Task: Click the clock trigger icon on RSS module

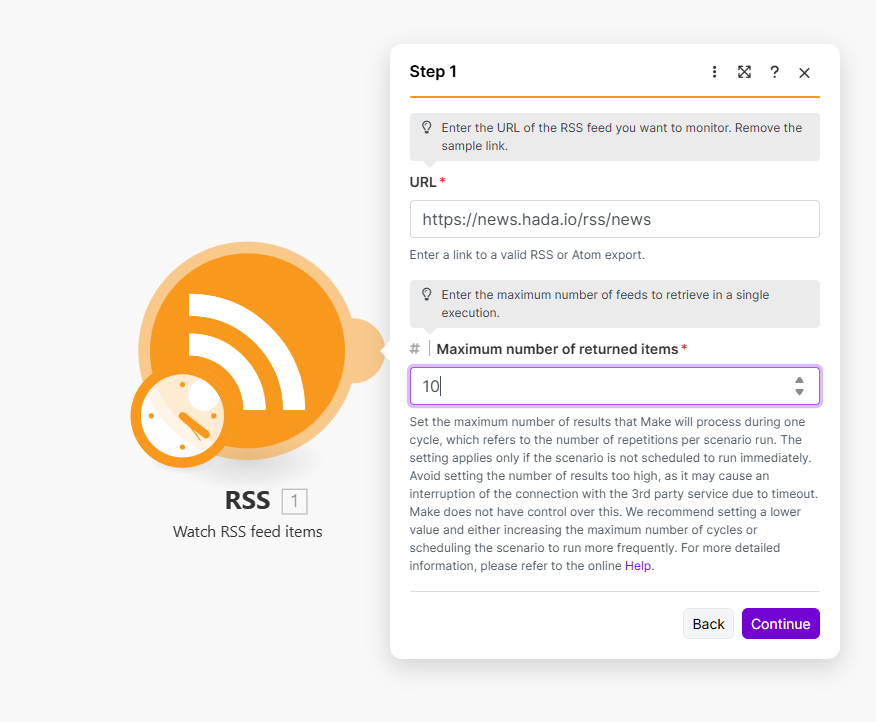Action: 182,416
